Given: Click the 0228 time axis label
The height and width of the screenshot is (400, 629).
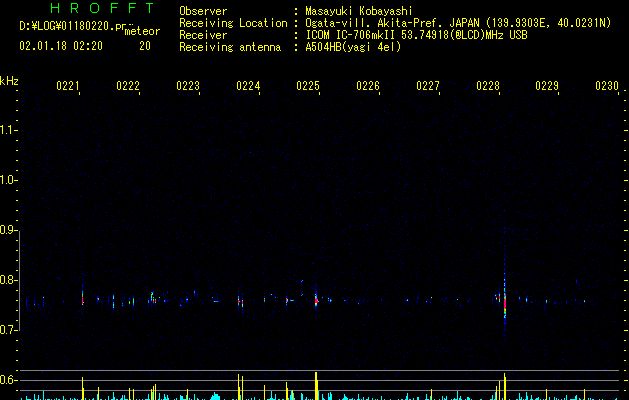Looking at the screenshot, I should tap(488, 86).
